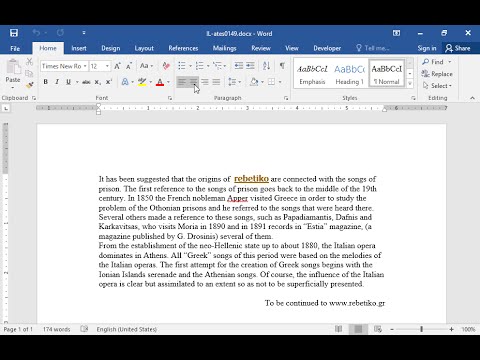Image resolution: width=480 pixels, height=360 pixels.
Task: Apply yellow text highlight color
Action: coord(142,82)
